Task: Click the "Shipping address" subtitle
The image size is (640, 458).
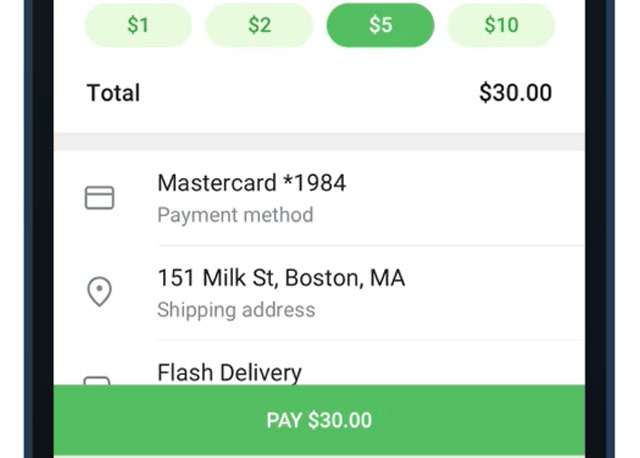Action: (x=236, y=309)
